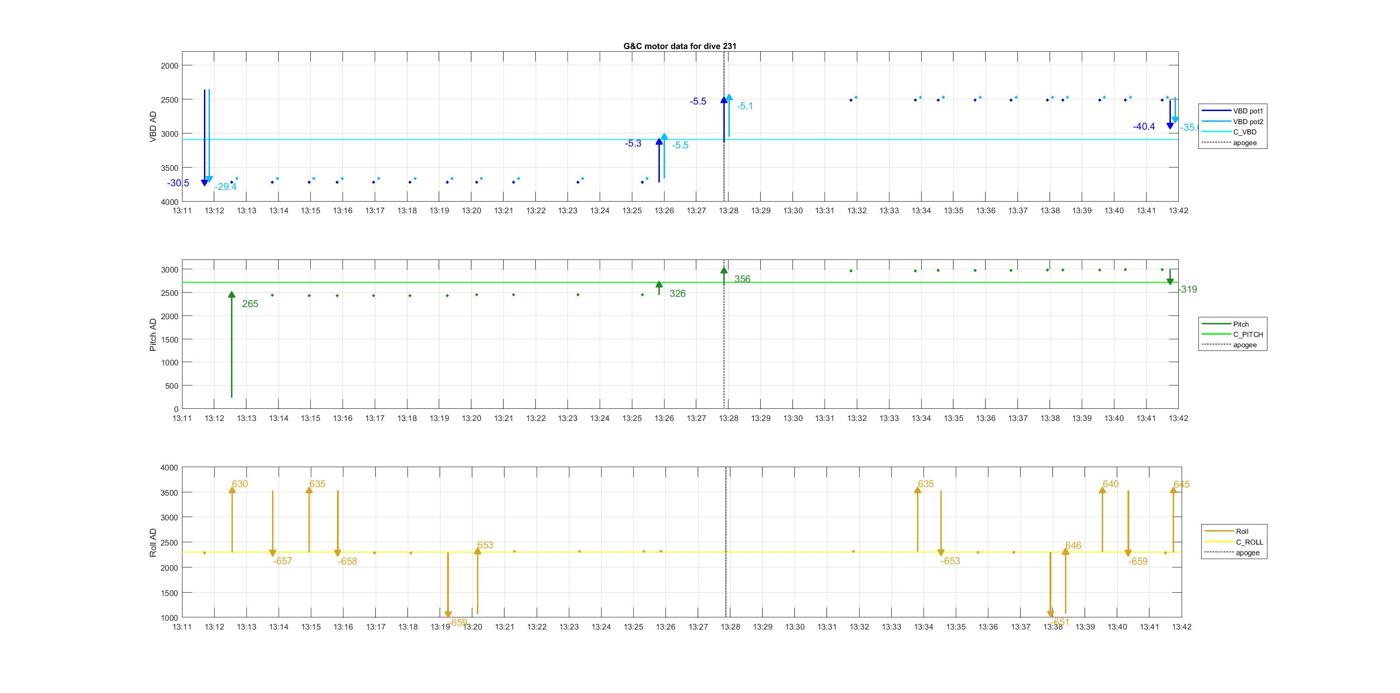This screenshot has width=1400, height=693.
Task: Click the "-657" roll data label
Action: [283, 562]
